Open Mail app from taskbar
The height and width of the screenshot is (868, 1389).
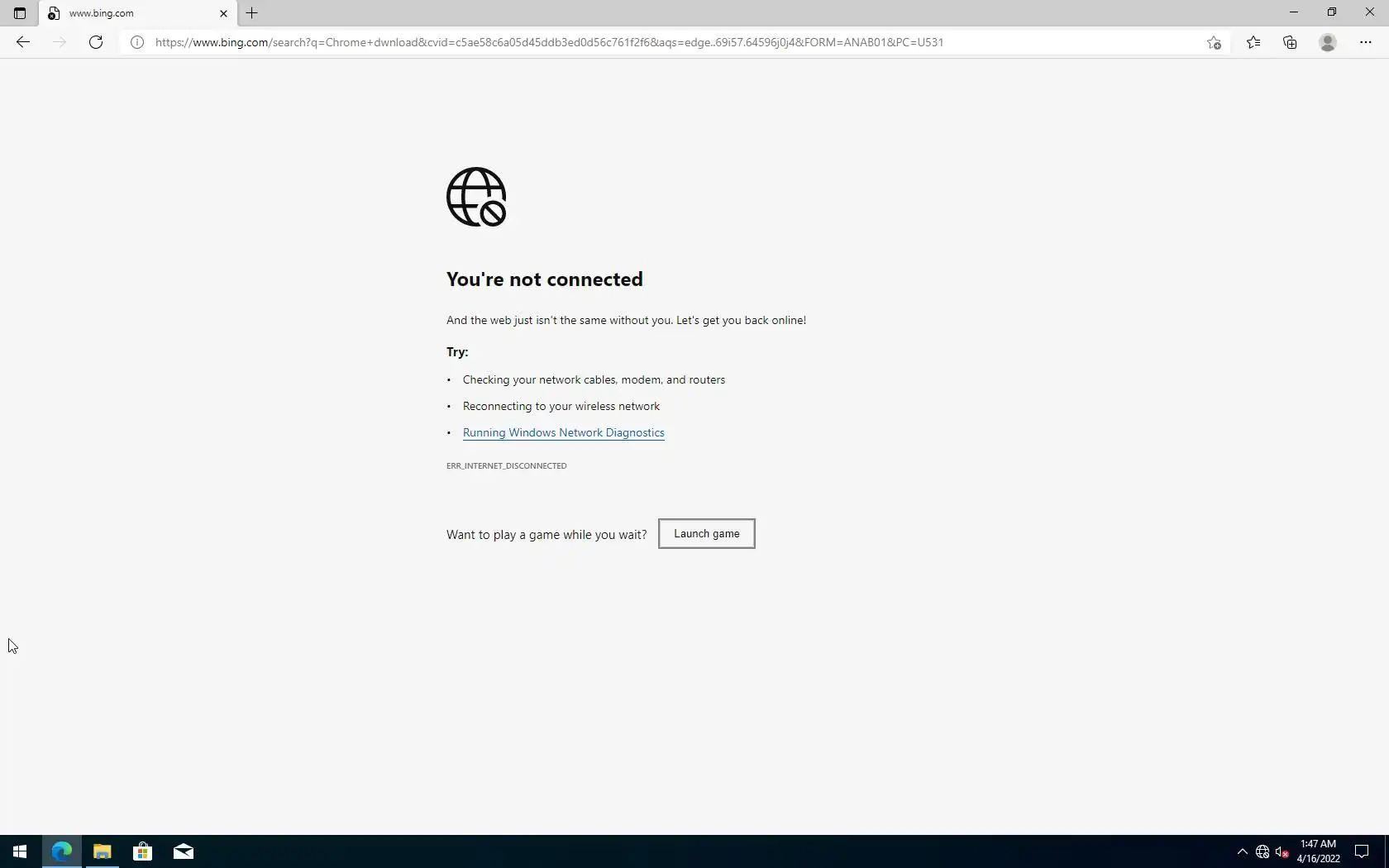point(184,851)
